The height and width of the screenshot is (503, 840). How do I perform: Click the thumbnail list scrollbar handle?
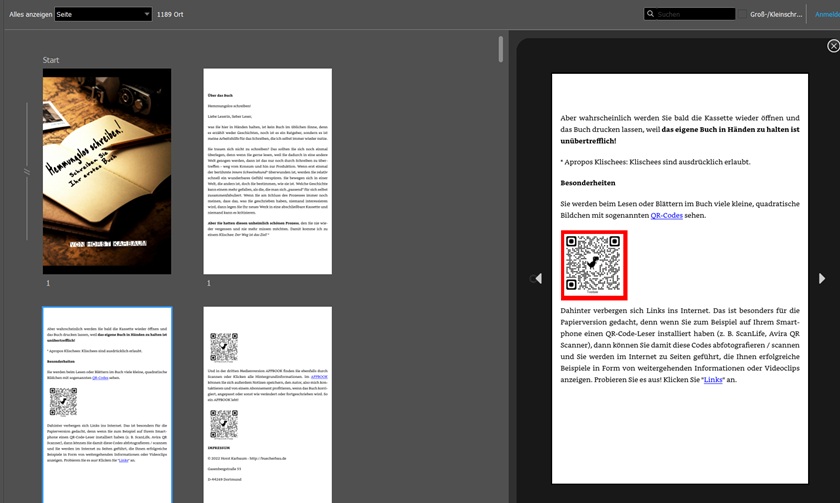[501, 49]
